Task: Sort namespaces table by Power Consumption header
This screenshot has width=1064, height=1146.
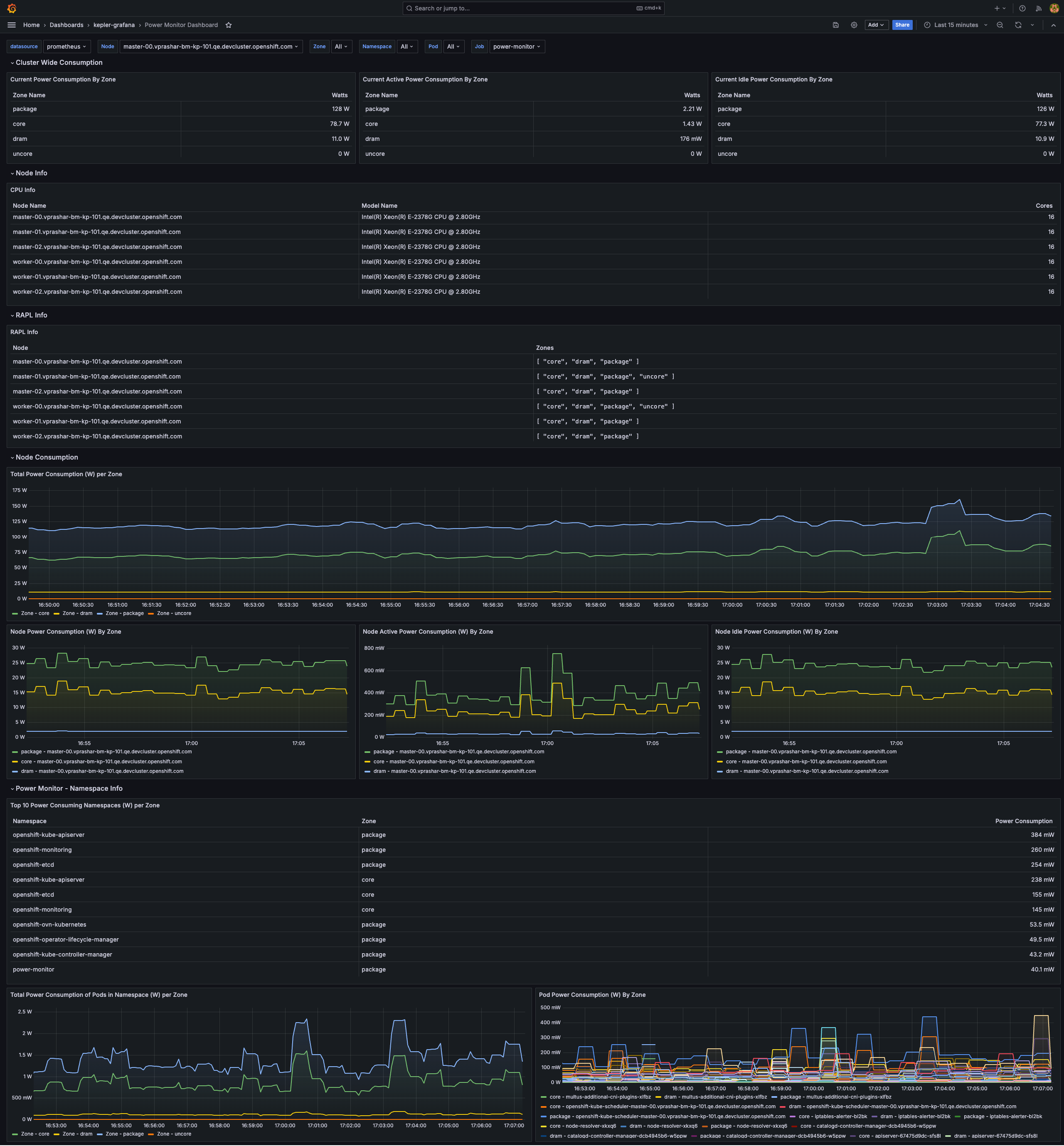Action: 1024,821
